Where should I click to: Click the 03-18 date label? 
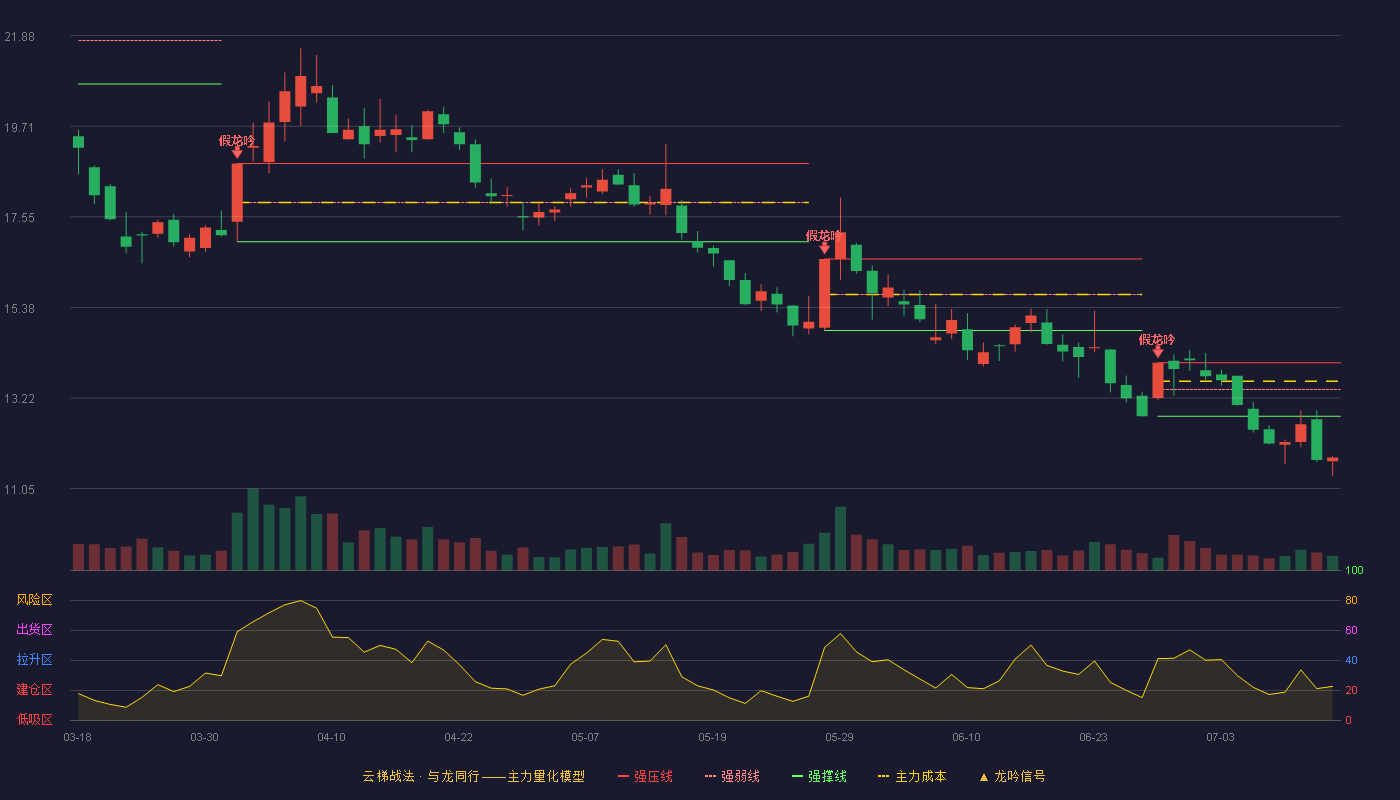[78, 737]
